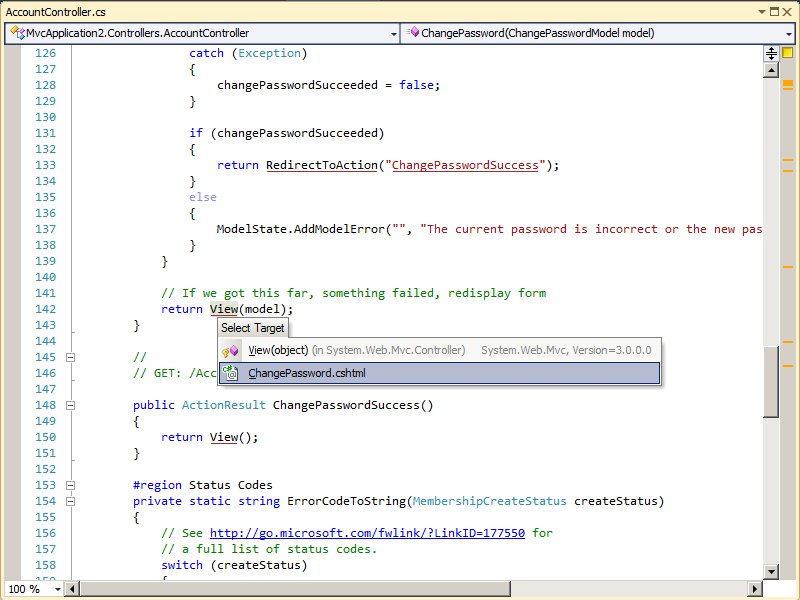Collapse the Status Codes region at line 153
This screenshot has height=600, width=800.
click(x=68, y=485)
